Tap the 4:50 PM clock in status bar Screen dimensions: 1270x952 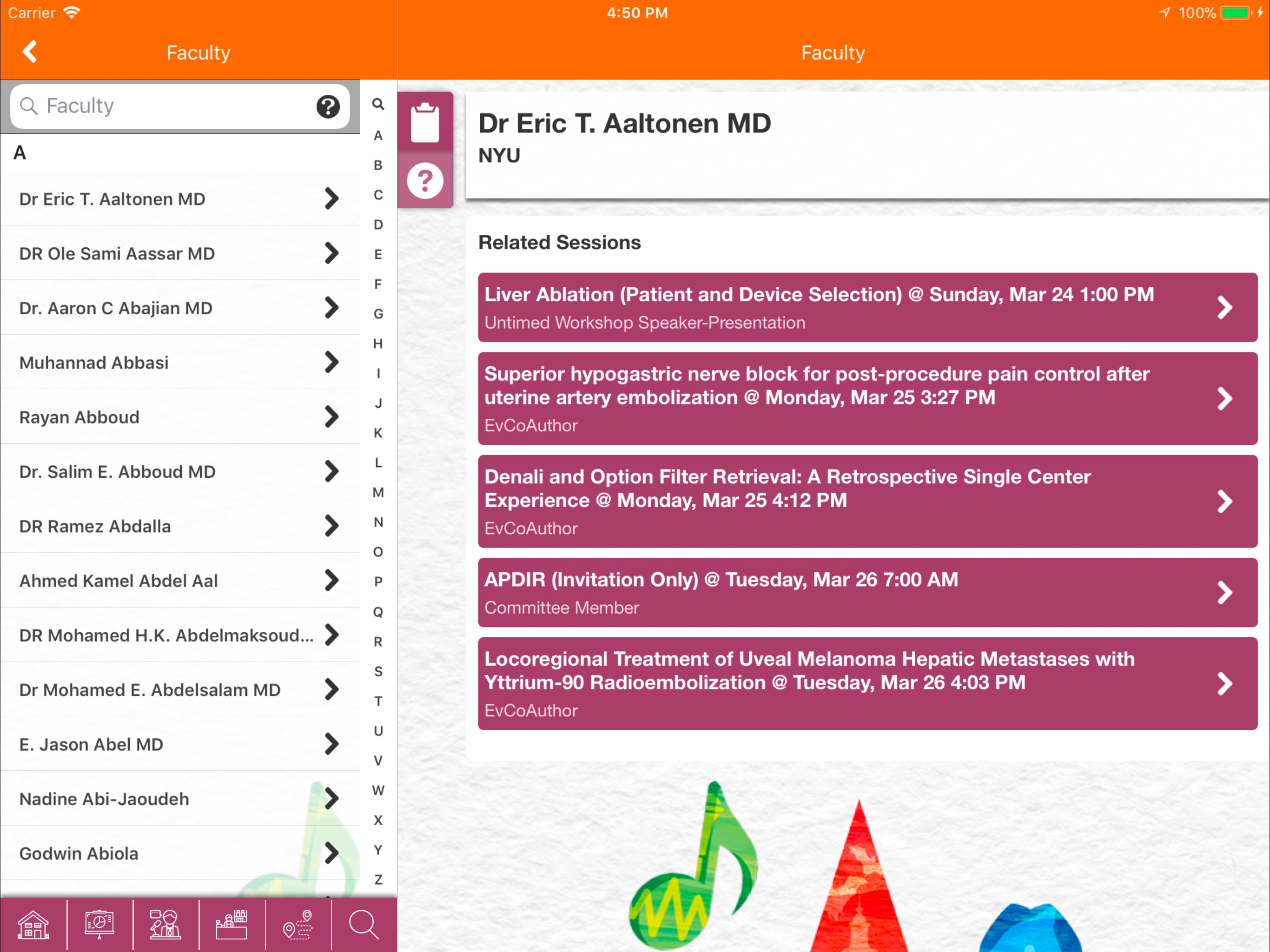point(637,13)
